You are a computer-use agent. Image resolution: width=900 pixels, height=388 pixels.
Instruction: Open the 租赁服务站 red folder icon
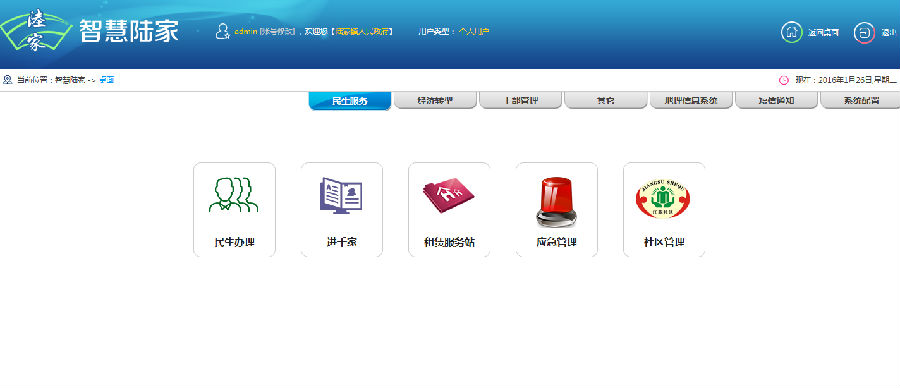449,195
